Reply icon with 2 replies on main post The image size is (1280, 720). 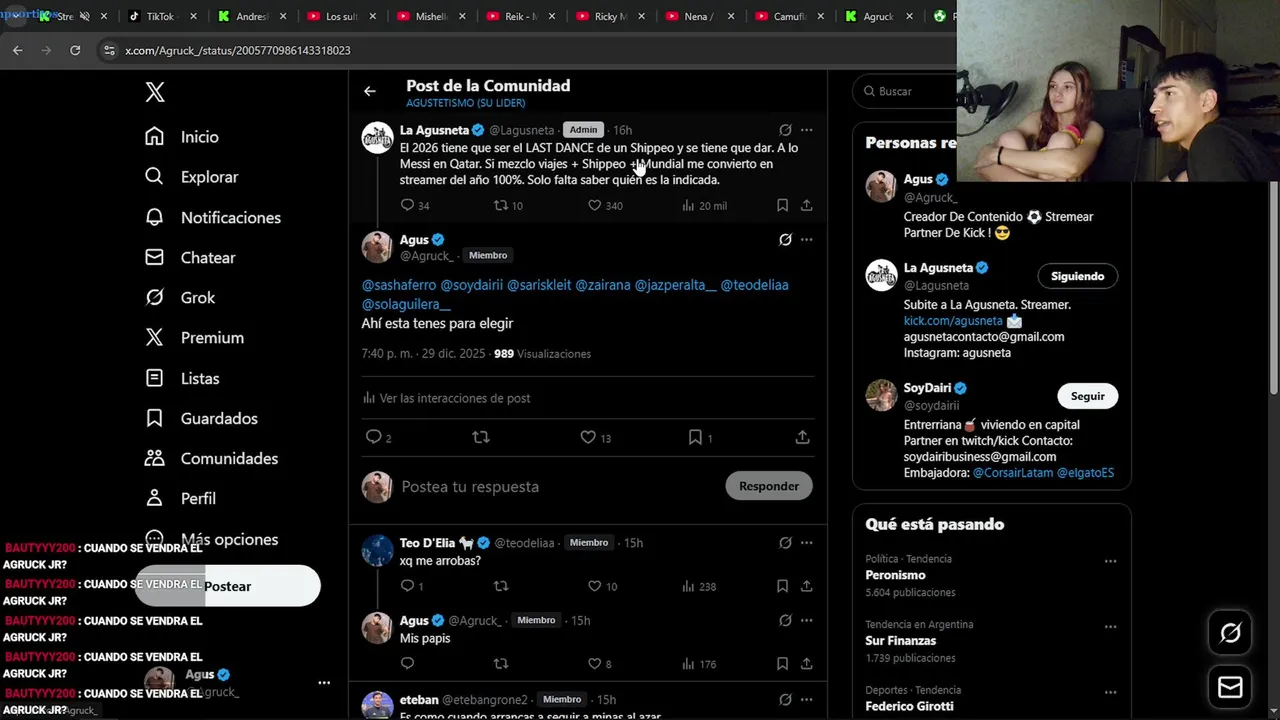[378, 437]
